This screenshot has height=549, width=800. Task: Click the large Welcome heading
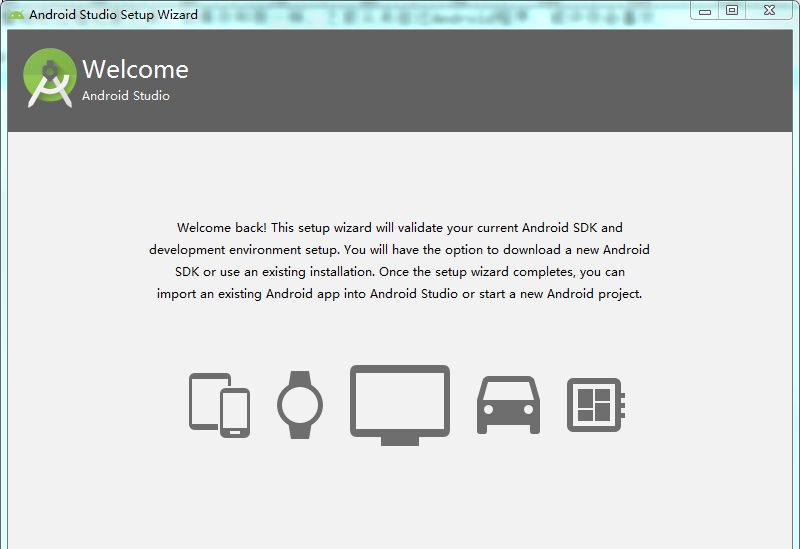(135, 69)
